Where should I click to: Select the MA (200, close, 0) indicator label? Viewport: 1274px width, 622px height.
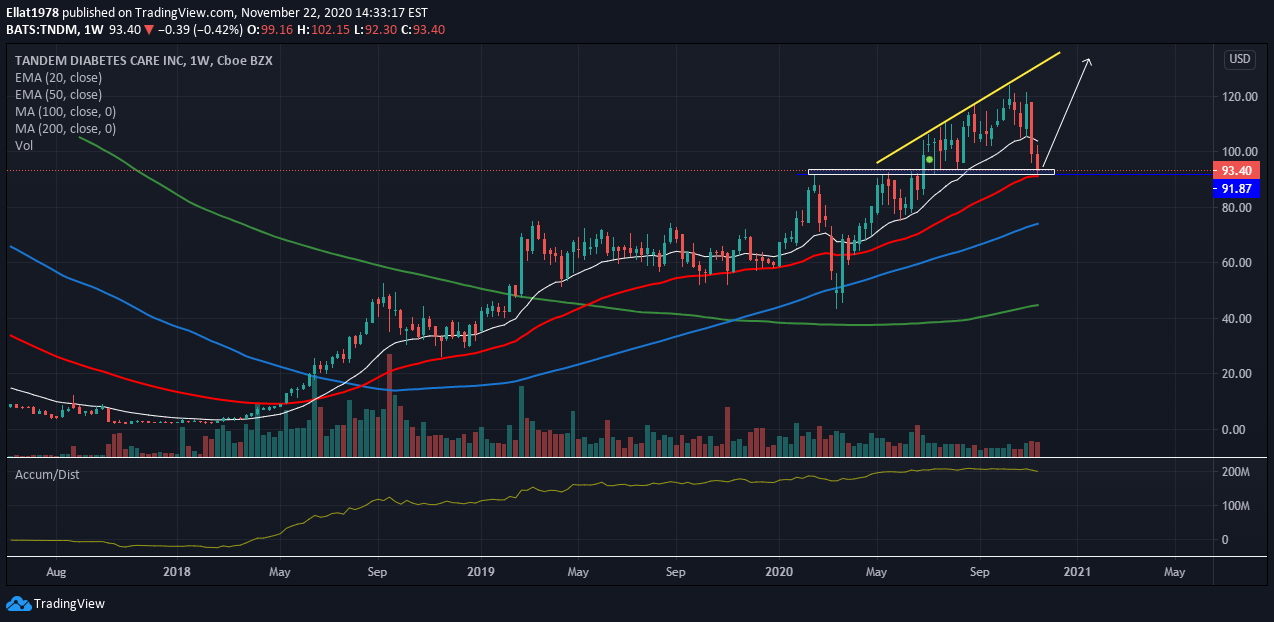click(x=65, y=129)
